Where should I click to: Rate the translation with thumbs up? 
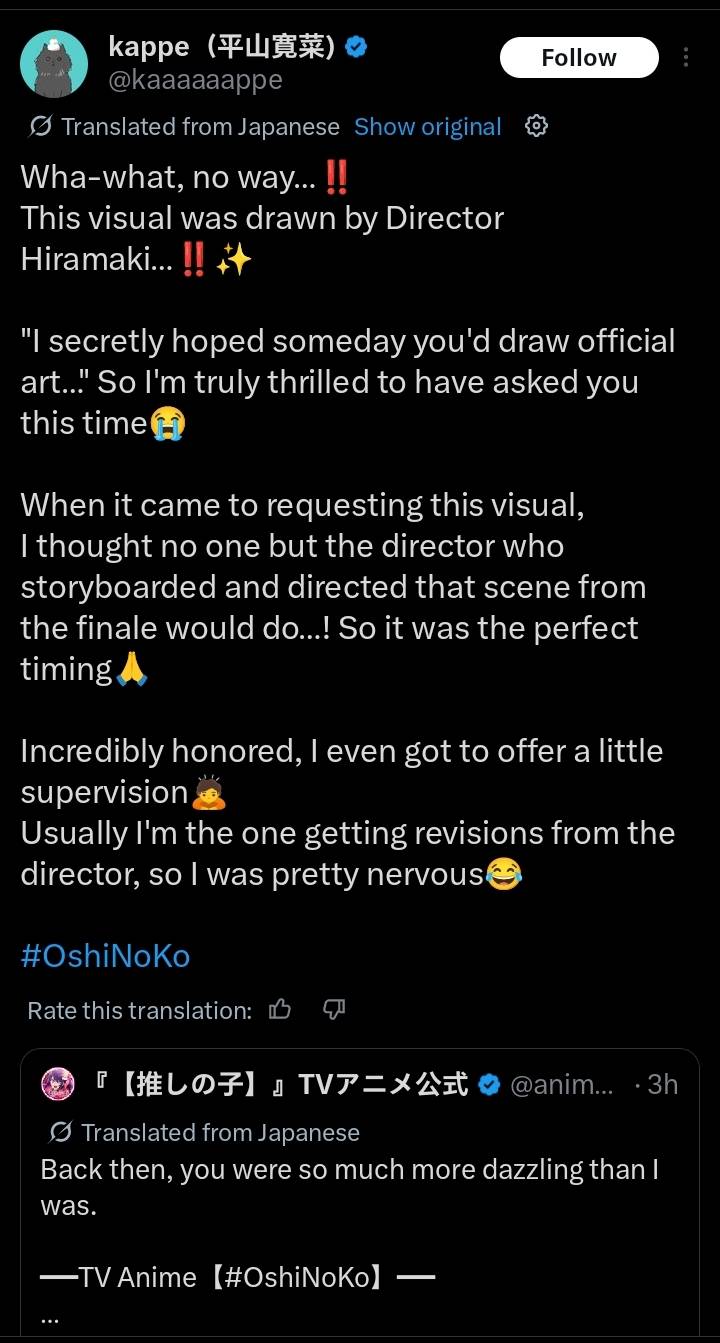click(281, 1010)
